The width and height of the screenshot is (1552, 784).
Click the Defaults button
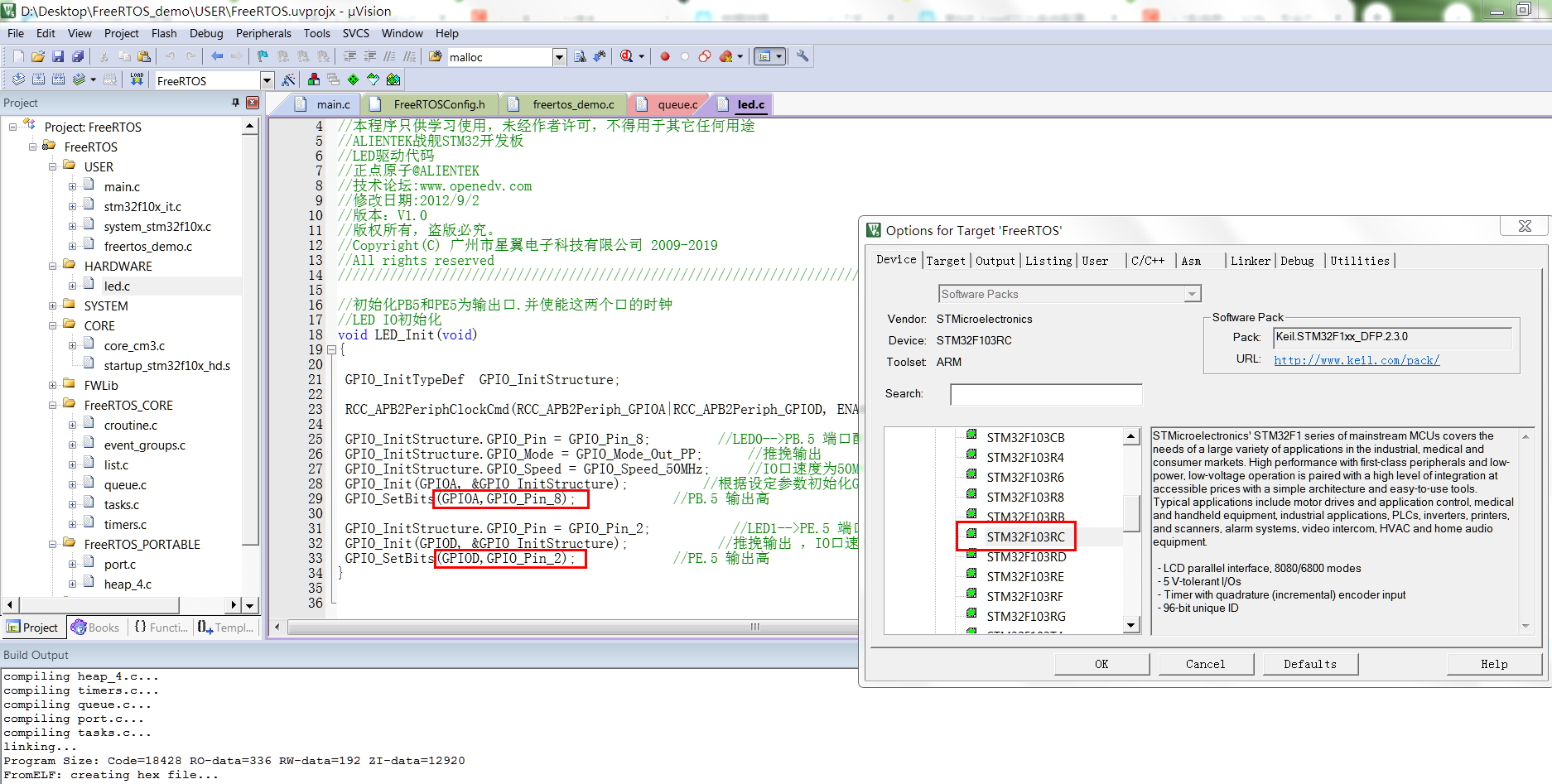(x=1310, y=664)
